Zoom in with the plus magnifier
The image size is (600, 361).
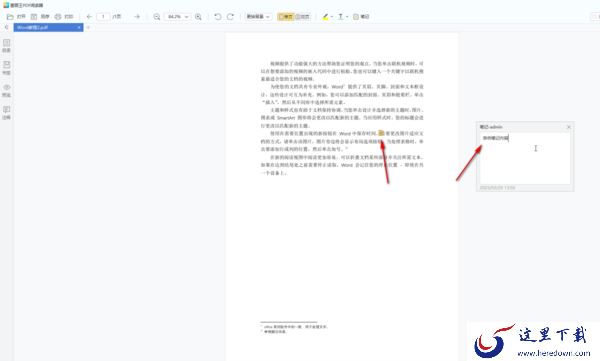[198, 16]
